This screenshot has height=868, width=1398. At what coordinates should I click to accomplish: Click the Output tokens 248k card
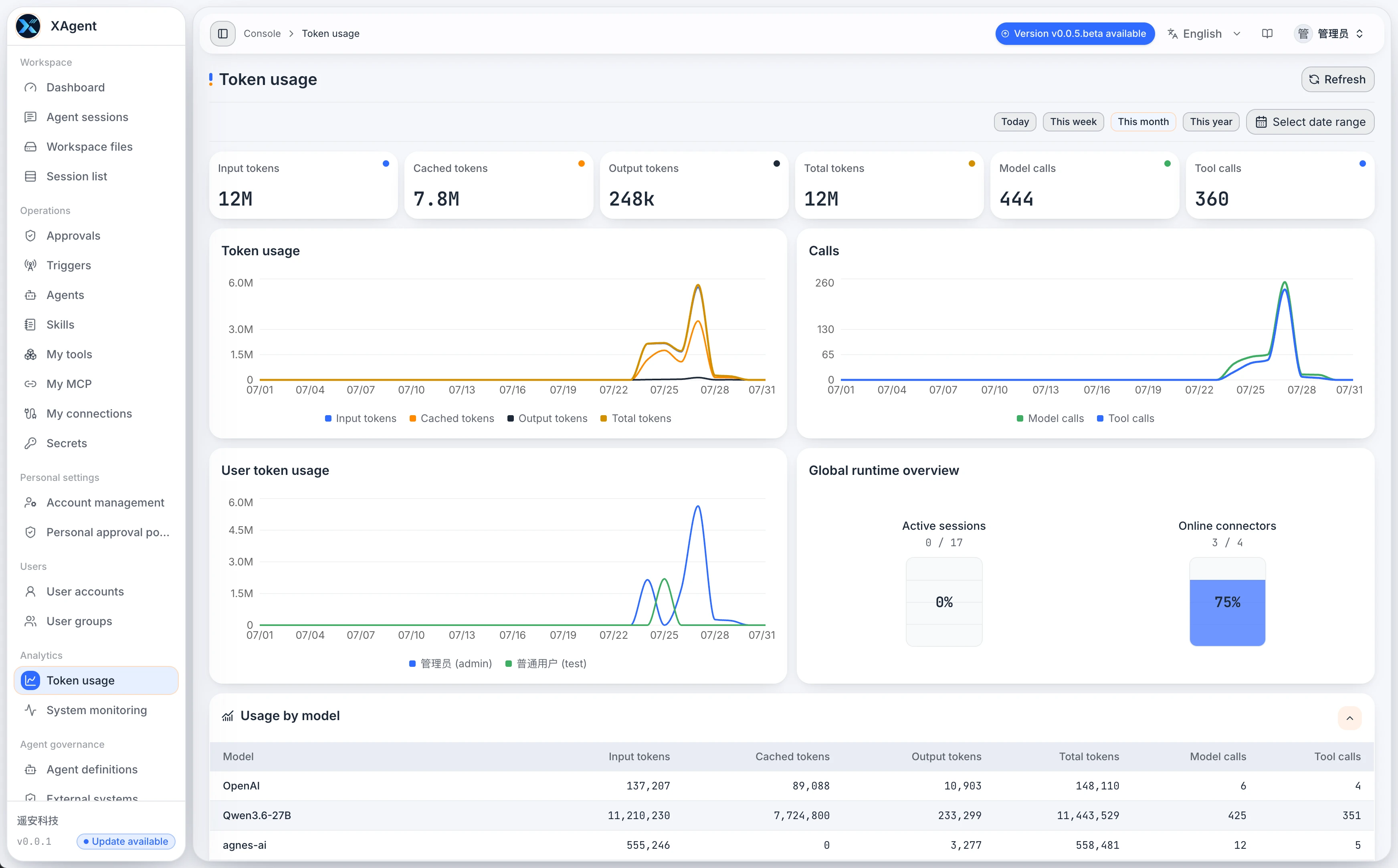click(x=693, y=186)
